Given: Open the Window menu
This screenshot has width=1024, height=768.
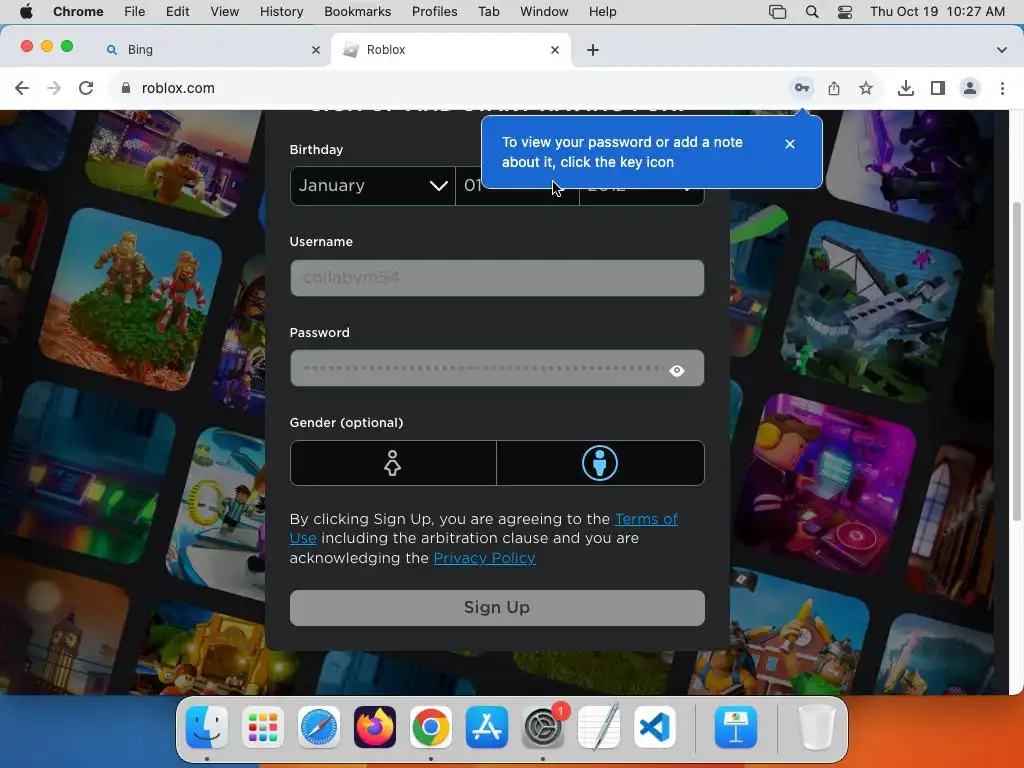Looking at the screenshot, I should [544, 12].
